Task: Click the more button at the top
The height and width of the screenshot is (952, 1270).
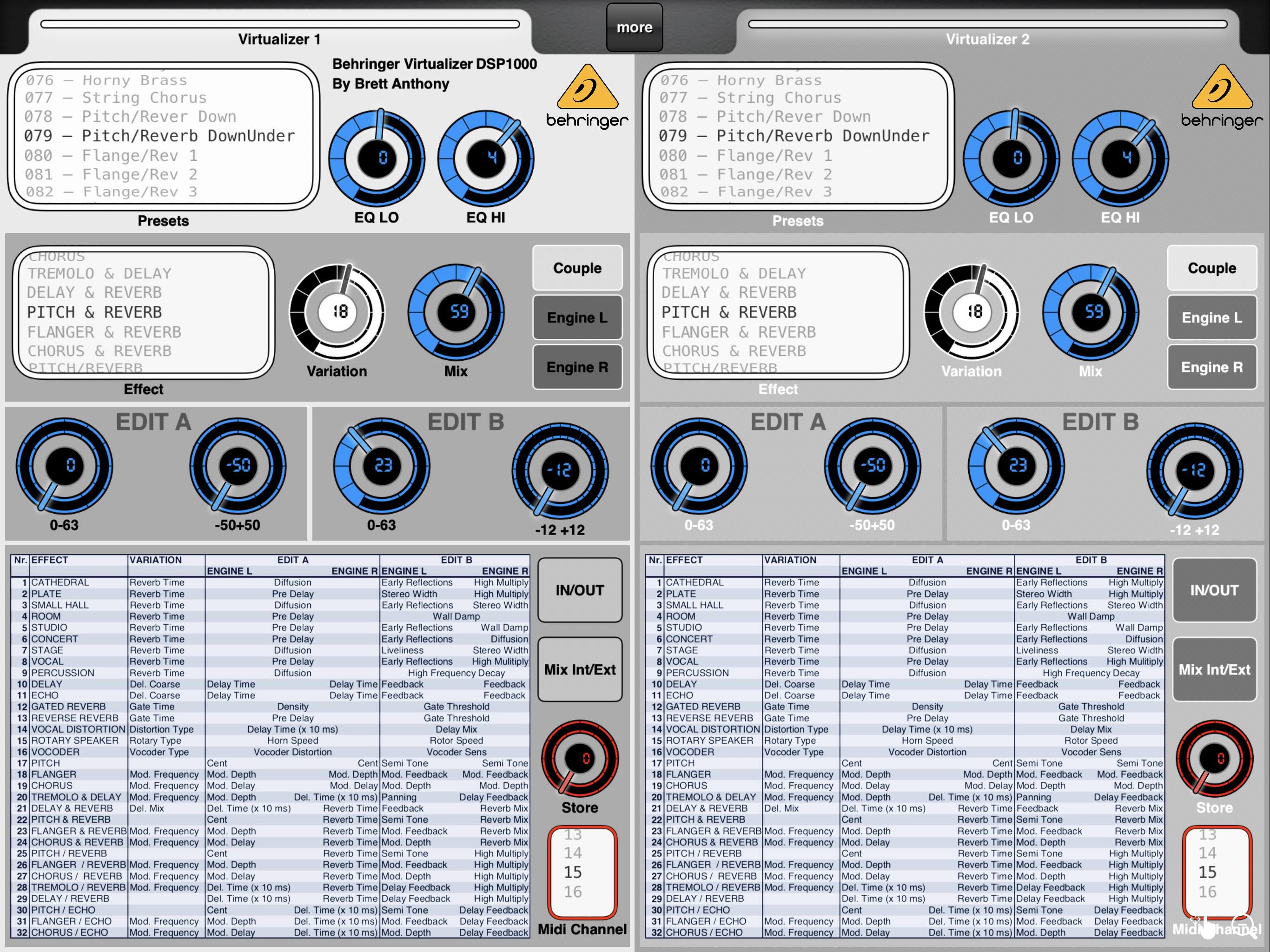Action: tap(635, 27)
